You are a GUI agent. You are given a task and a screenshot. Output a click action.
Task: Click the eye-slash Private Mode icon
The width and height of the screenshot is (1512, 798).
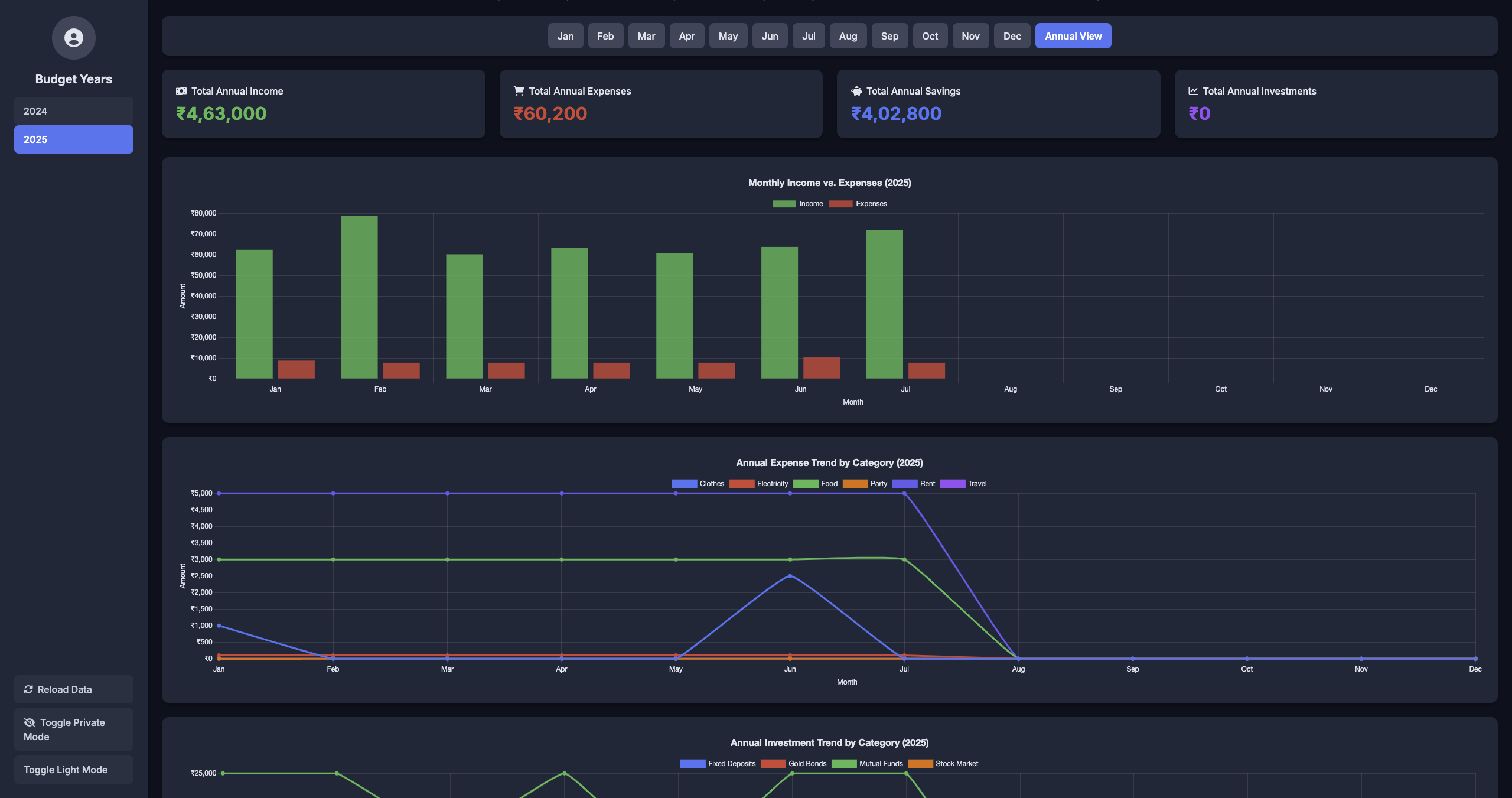pyautogui.click(x=30, y=722)
